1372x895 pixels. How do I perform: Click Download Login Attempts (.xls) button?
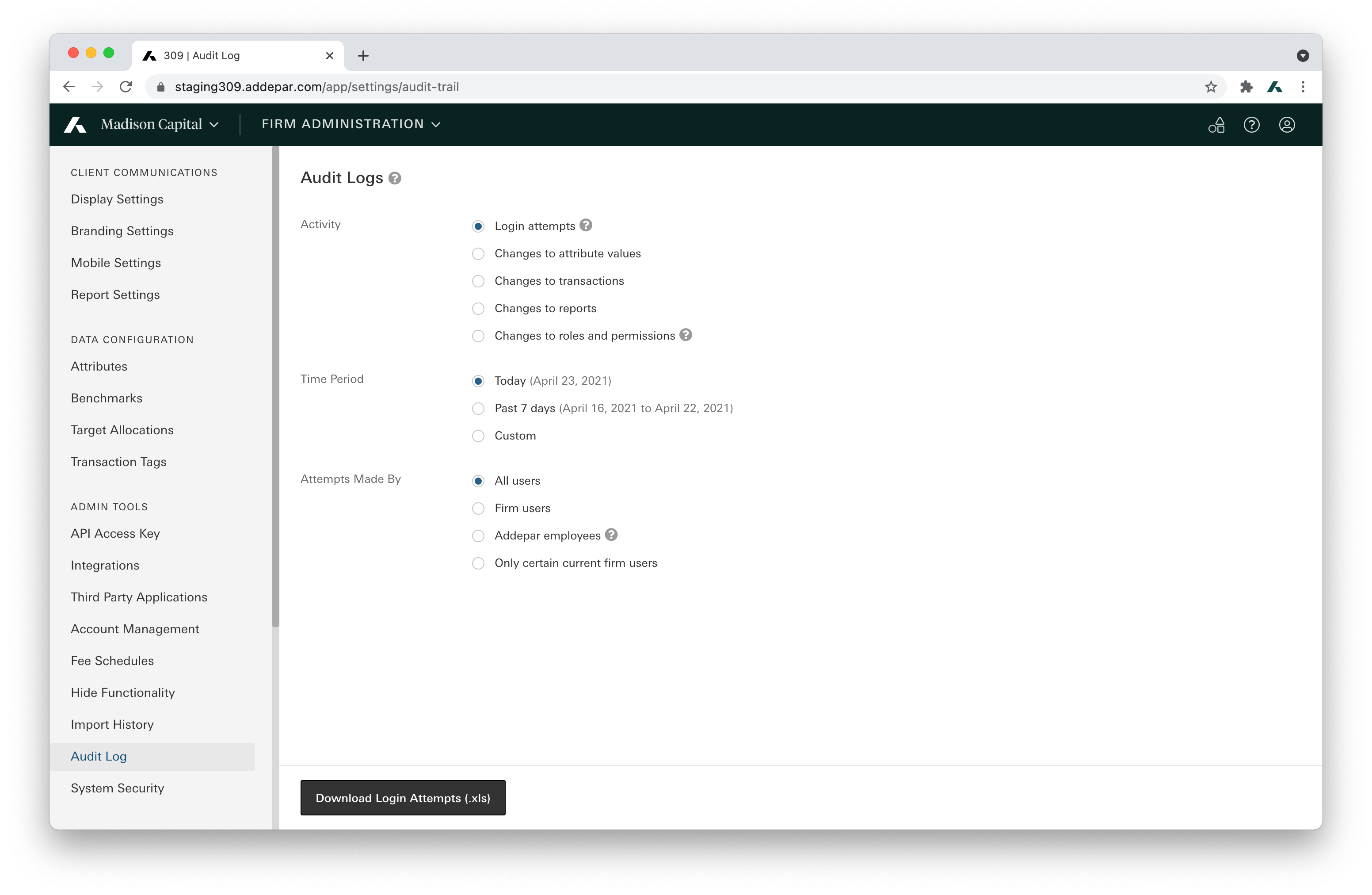coord(402,798)
